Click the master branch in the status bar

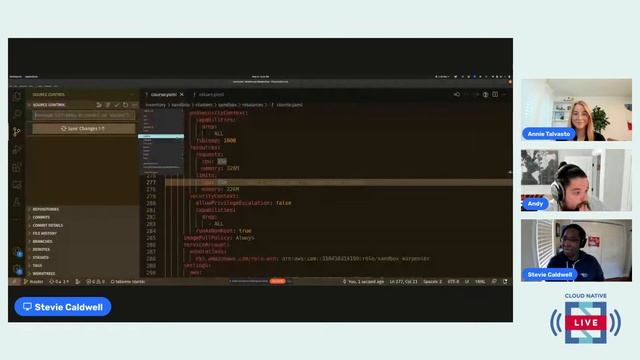click(34, 282)
